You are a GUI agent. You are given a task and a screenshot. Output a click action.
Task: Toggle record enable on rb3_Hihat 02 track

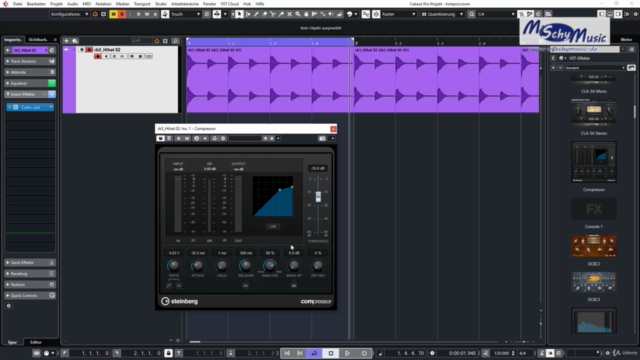[x=98, y=56]
